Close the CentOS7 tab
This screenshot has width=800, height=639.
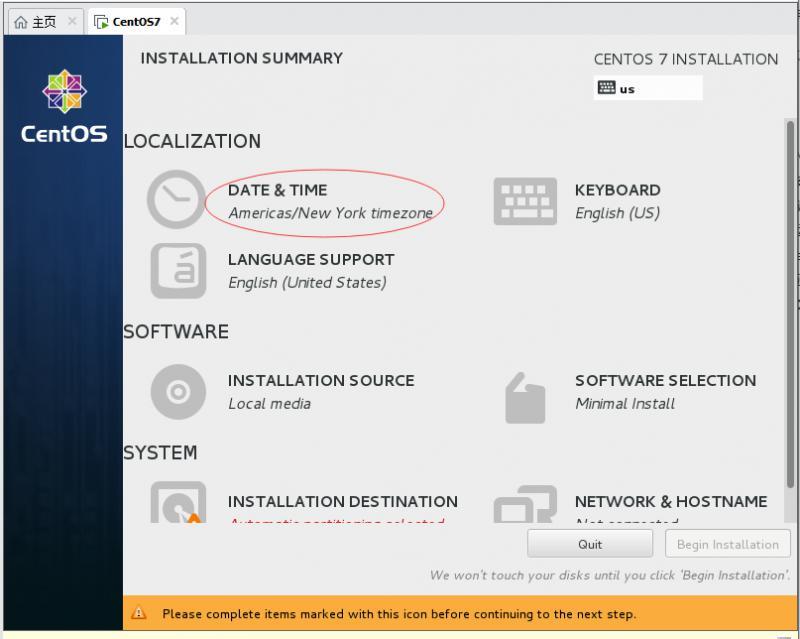(174, 21)
